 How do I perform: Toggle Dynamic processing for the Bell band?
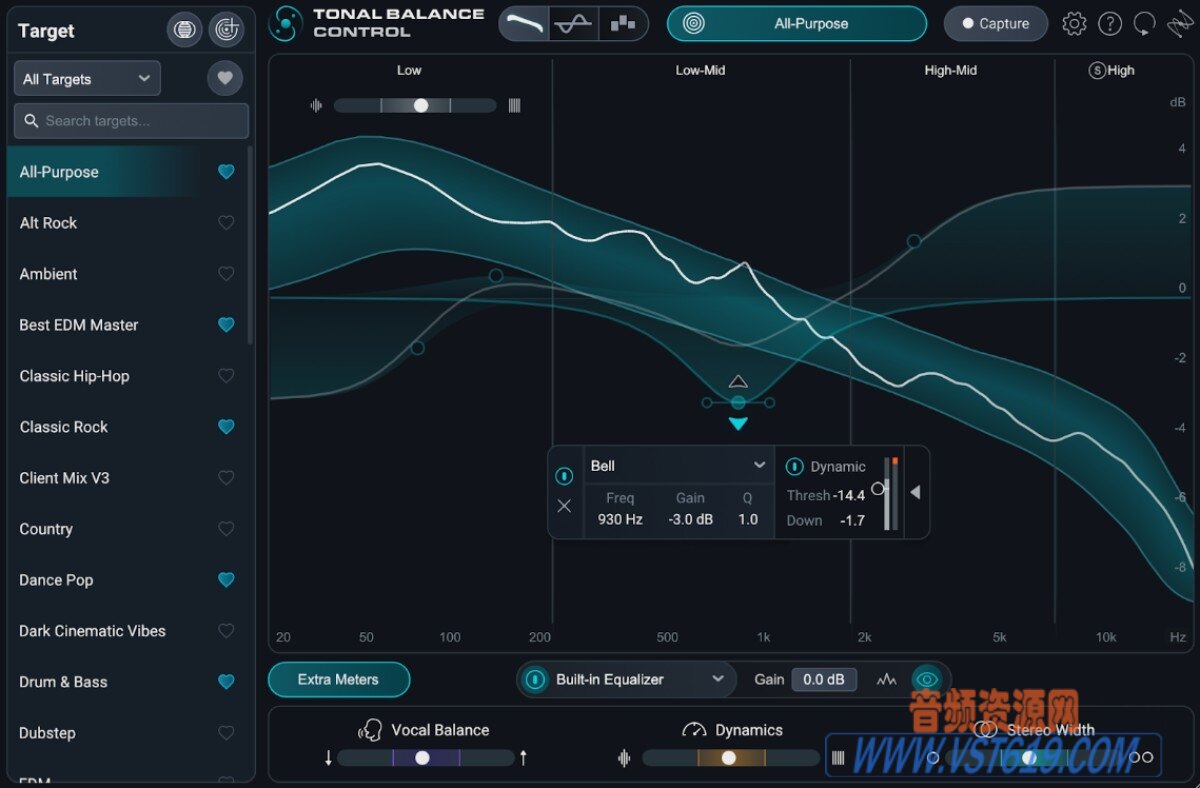794,466
